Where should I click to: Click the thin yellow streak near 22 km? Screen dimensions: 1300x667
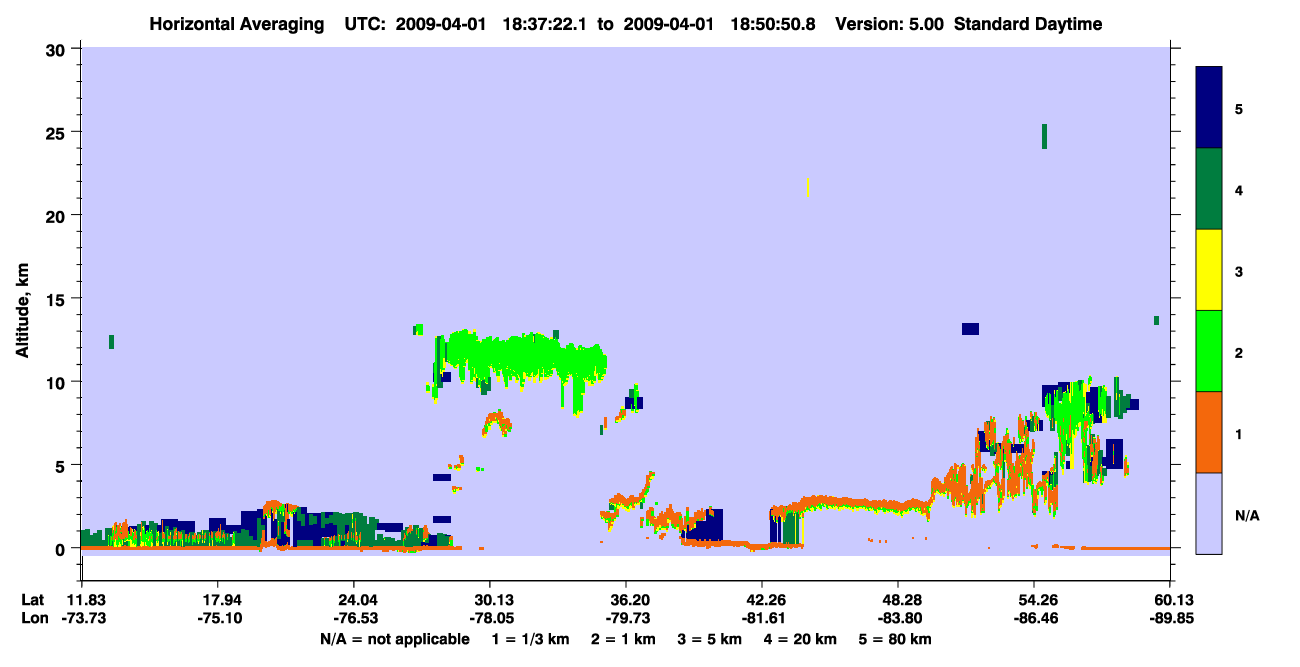pyautogui.click(x=808, y=187)
